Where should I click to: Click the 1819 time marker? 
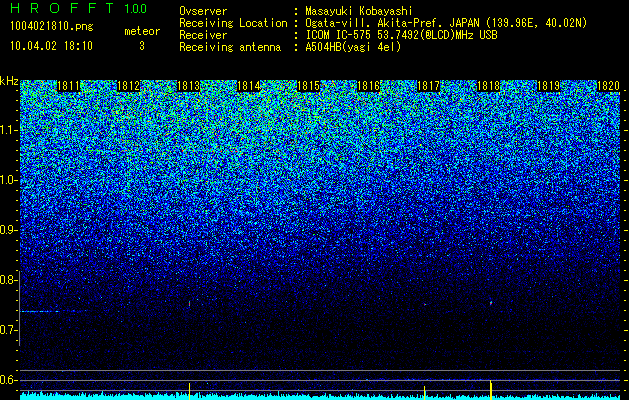548,86
